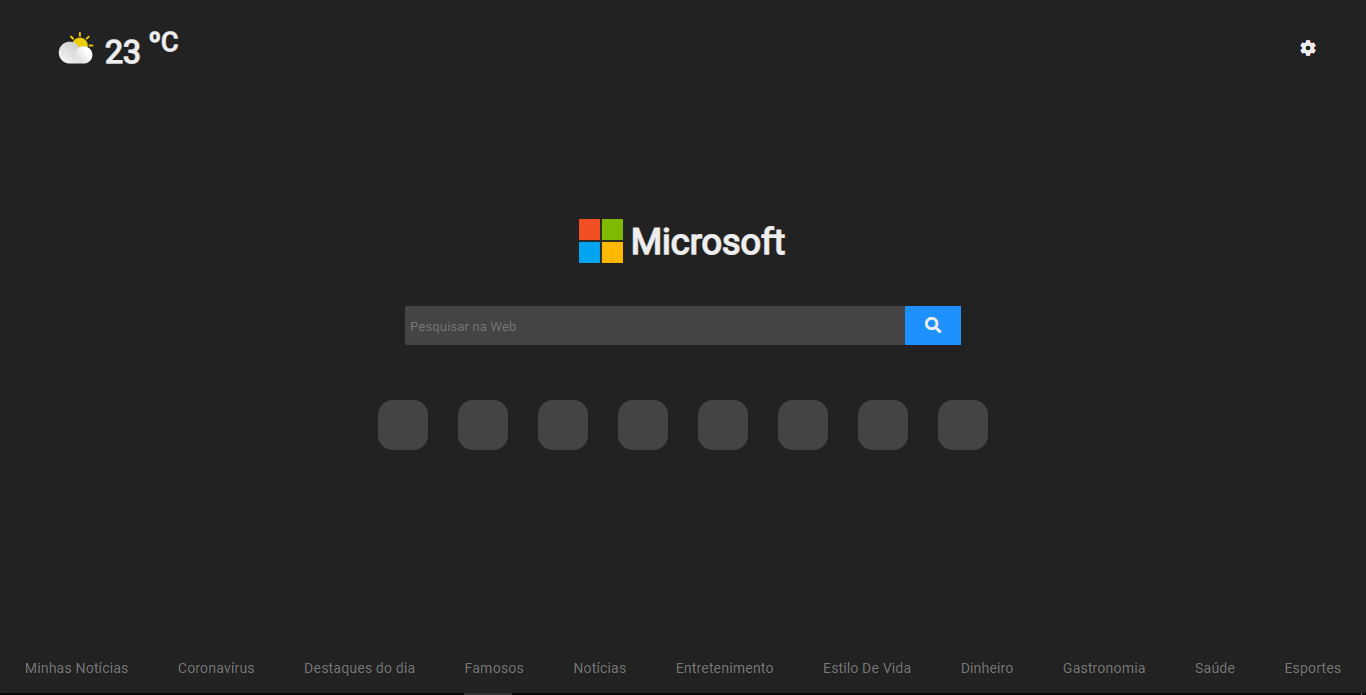Click the weather icon
1366x695 pixels.
pyautogui.click(x=76, y=47)
